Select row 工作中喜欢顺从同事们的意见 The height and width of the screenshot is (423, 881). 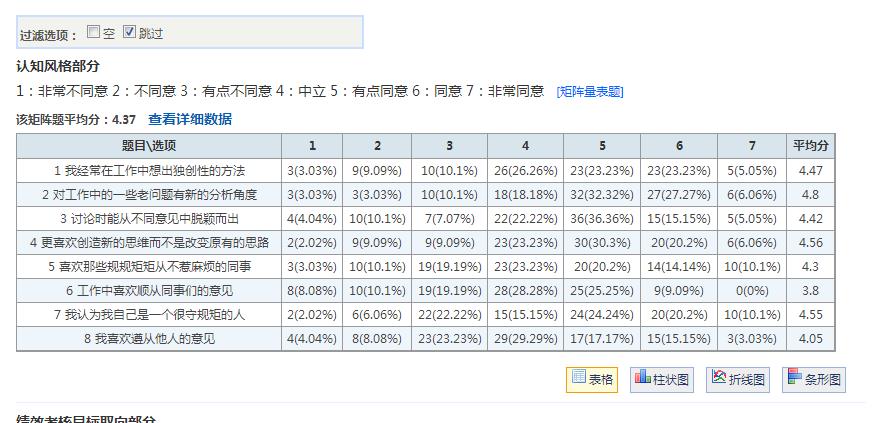(149, 290)
